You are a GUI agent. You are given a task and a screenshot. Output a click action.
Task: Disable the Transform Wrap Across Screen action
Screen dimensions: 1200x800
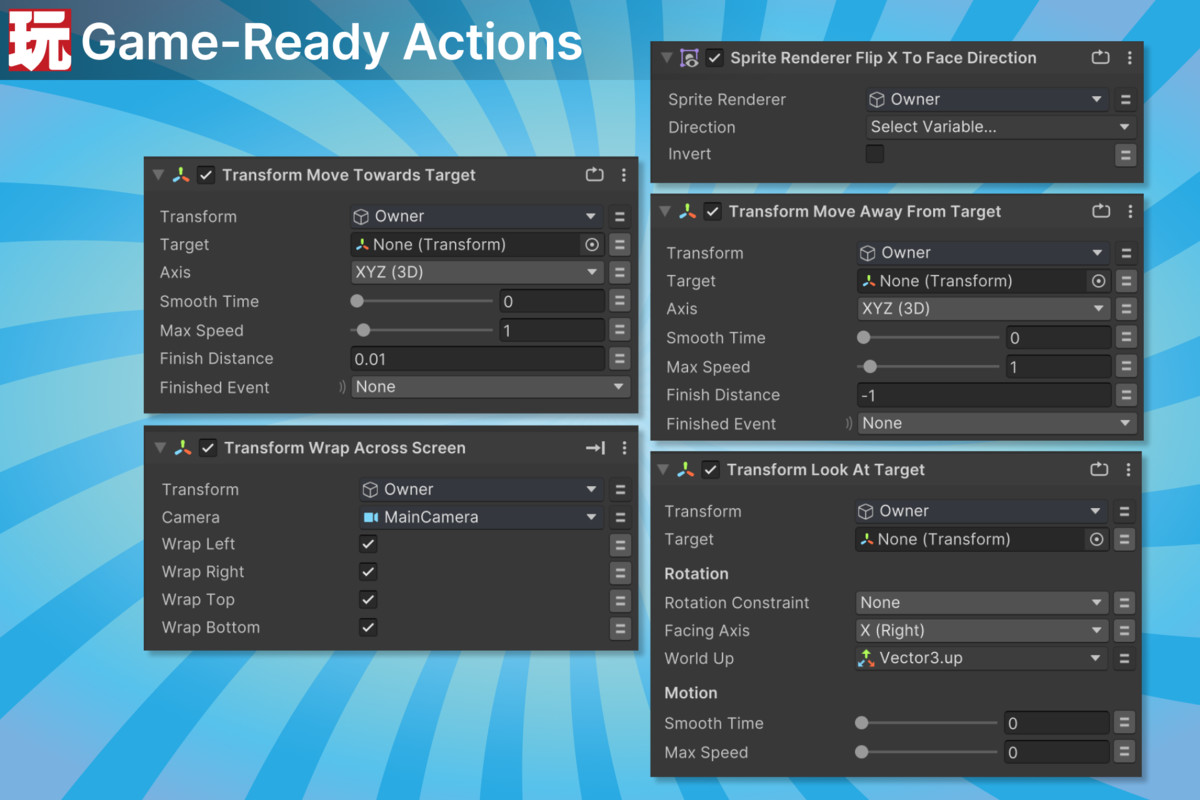(208, 448)
